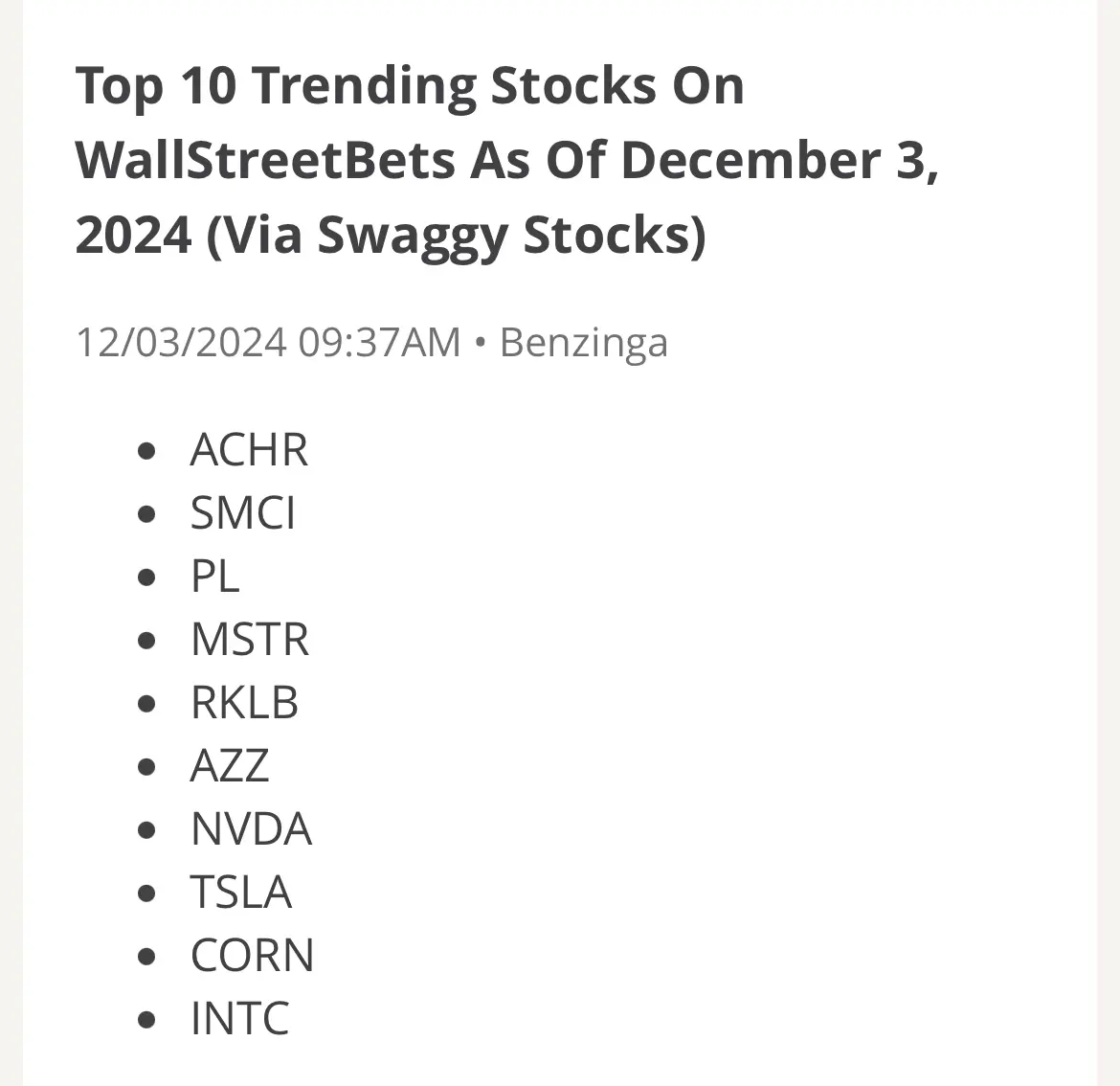
Task: Select the AZZ ticker
Action: point(230,765)
